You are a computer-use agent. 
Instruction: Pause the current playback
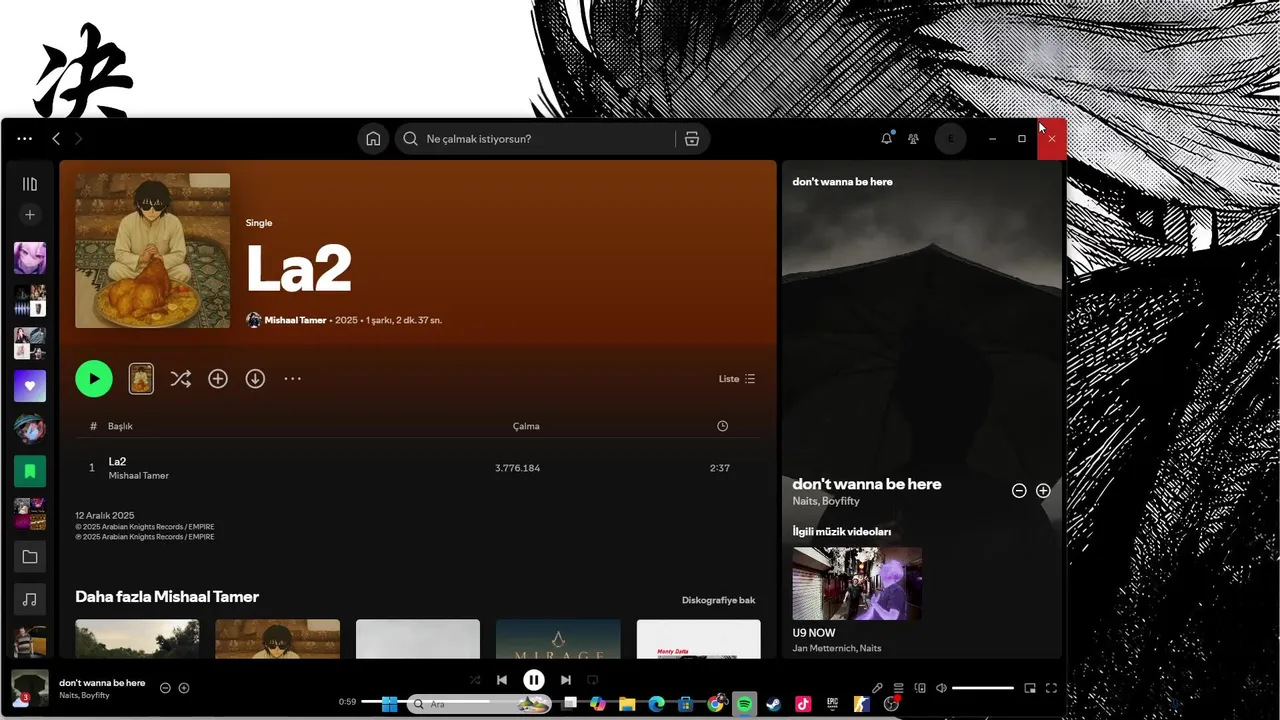pyautogui.click(x=534, y=680)
